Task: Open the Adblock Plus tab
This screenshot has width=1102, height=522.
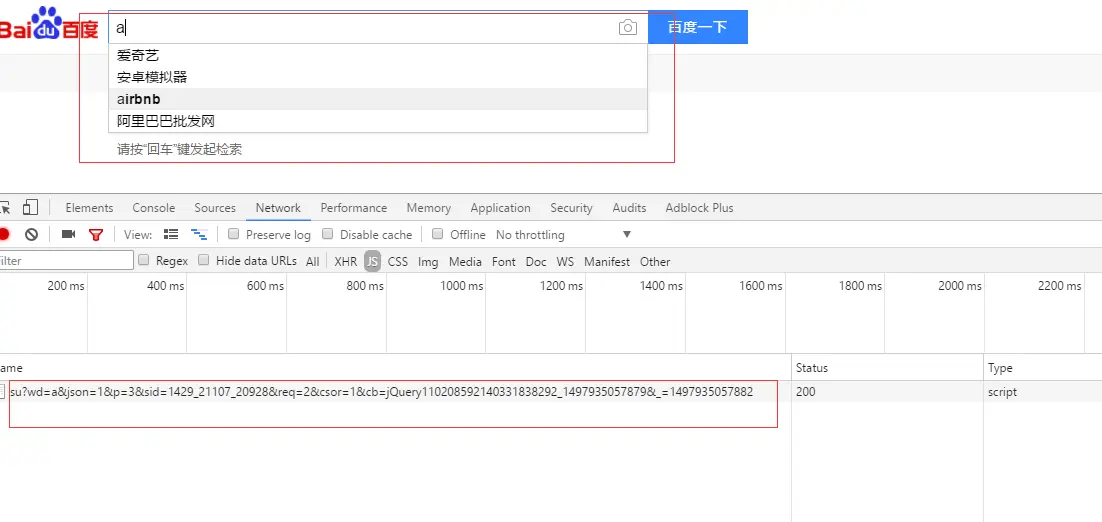Action: click(x=699, y=208)
